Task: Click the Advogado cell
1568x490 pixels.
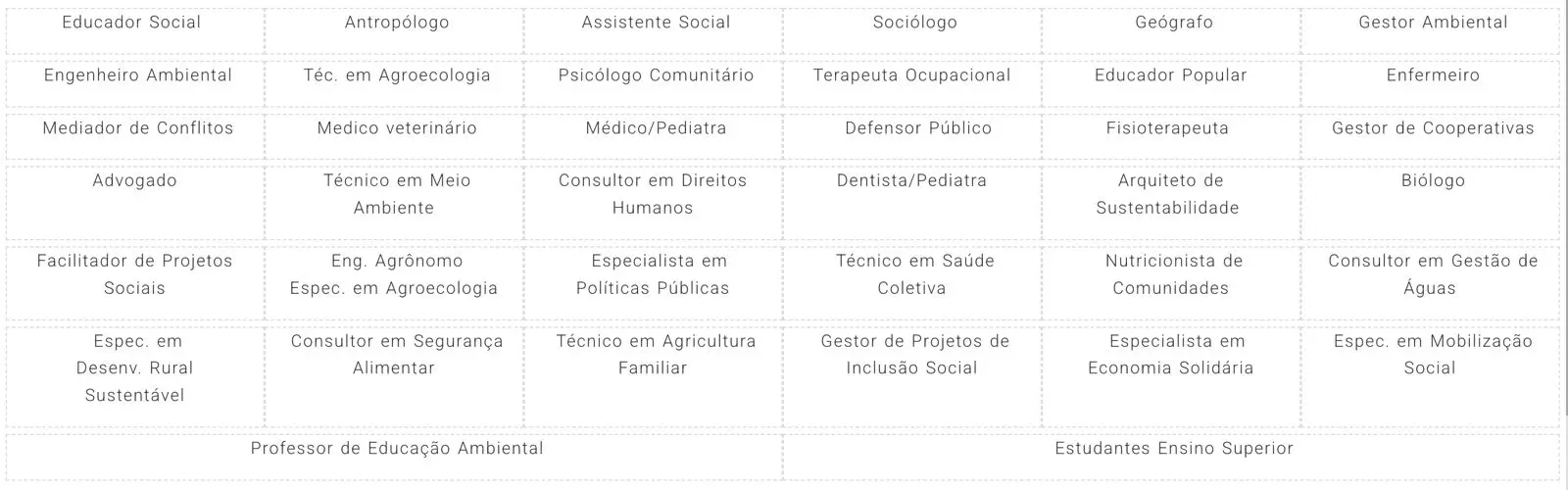Action: 135,181
